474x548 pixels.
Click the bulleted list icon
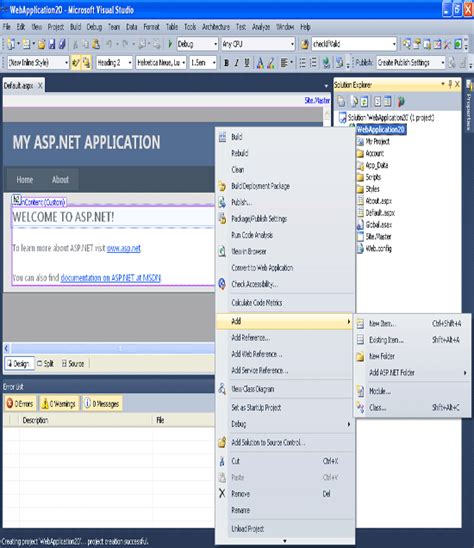[x=303, y=63]
